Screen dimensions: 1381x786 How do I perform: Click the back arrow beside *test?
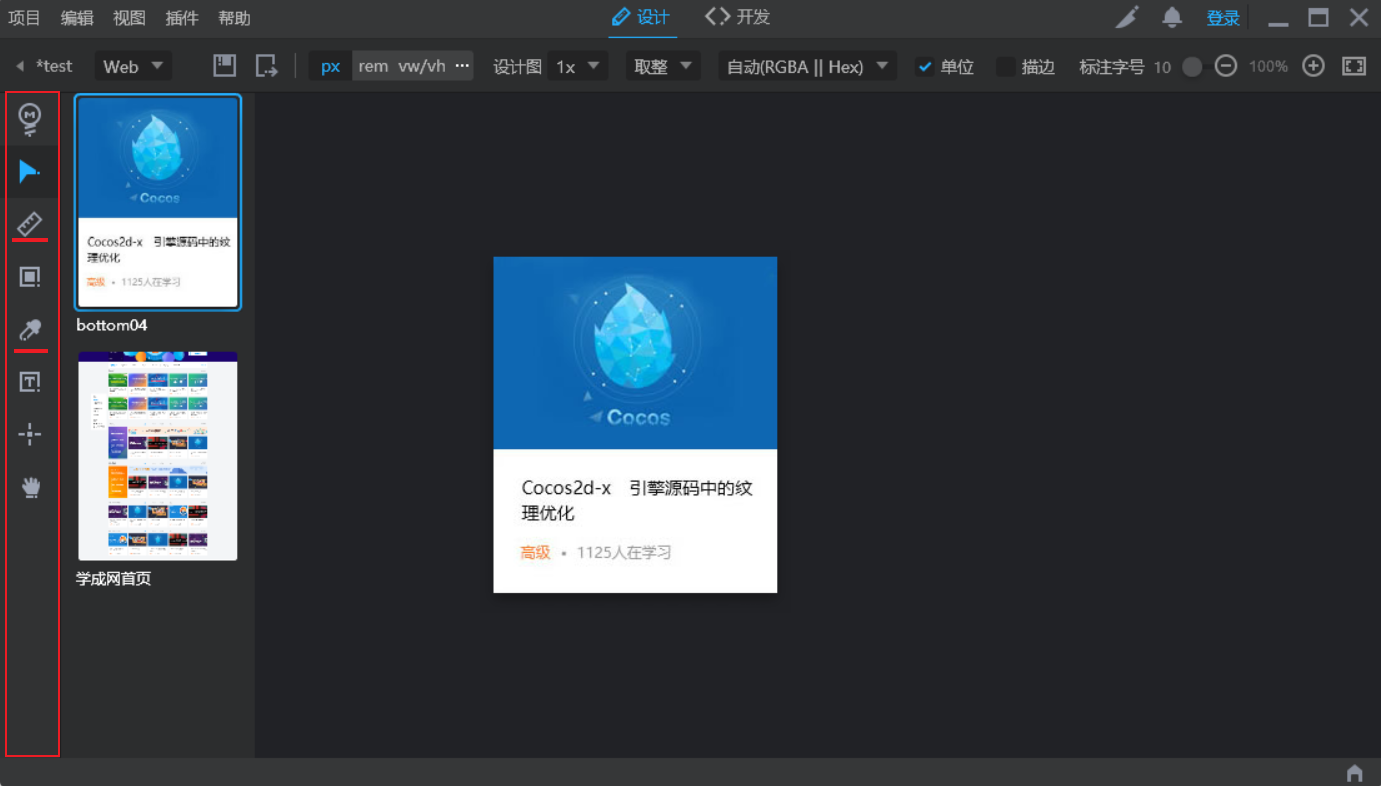[19, 66]
